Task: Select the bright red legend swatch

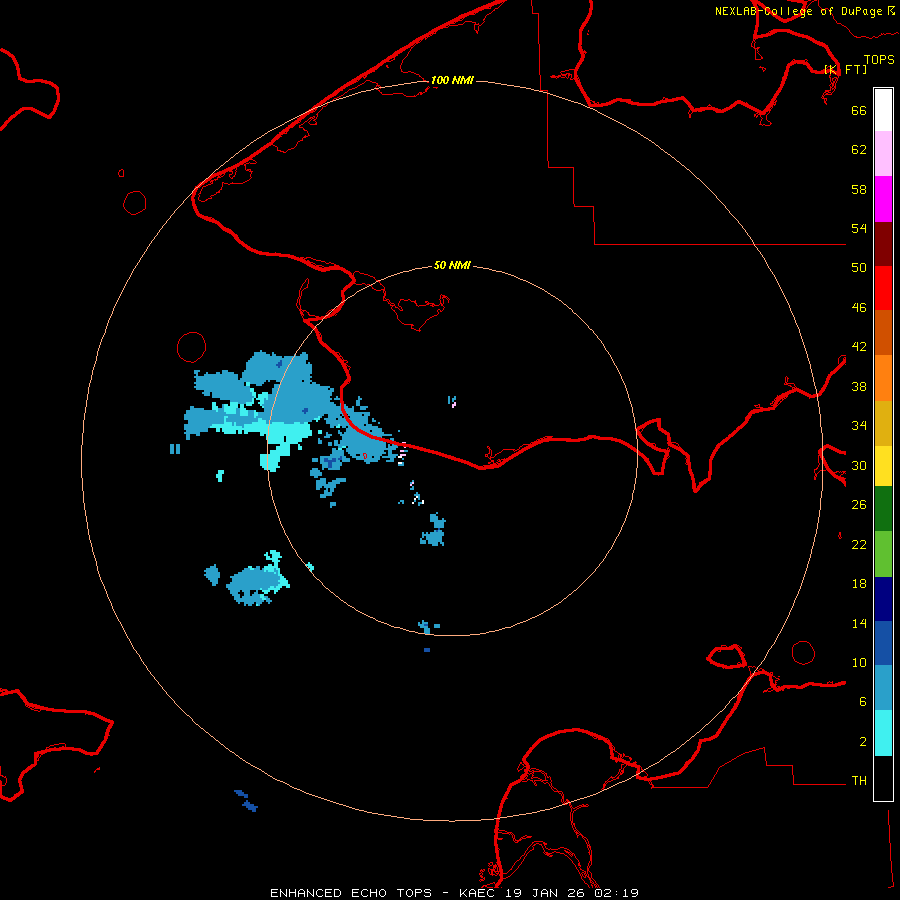Action: pos(883,288)
